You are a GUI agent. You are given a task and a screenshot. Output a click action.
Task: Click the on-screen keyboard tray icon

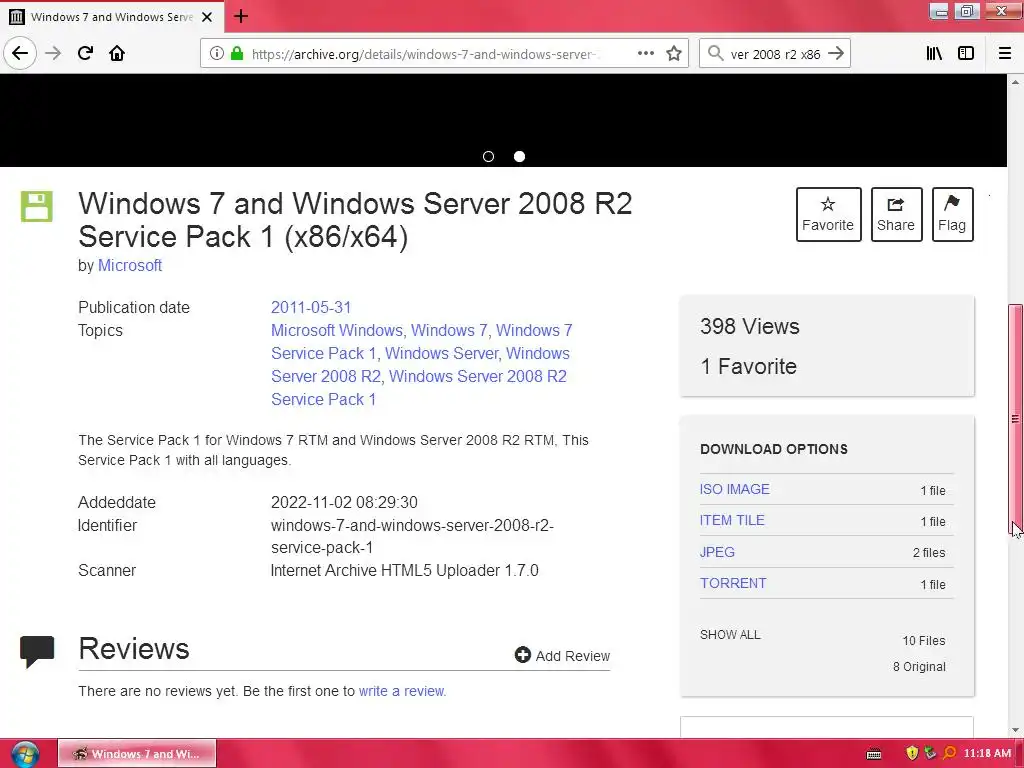874,754
